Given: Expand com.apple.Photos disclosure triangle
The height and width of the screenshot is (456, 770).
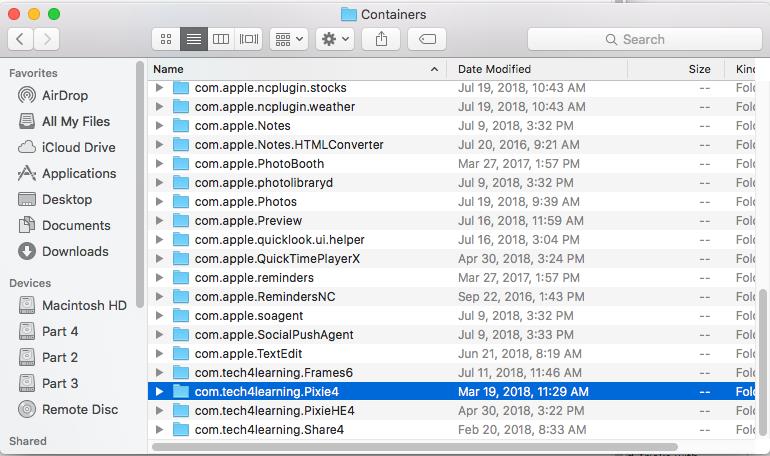Looking at the screenshot, I should (x=159, y=202).
